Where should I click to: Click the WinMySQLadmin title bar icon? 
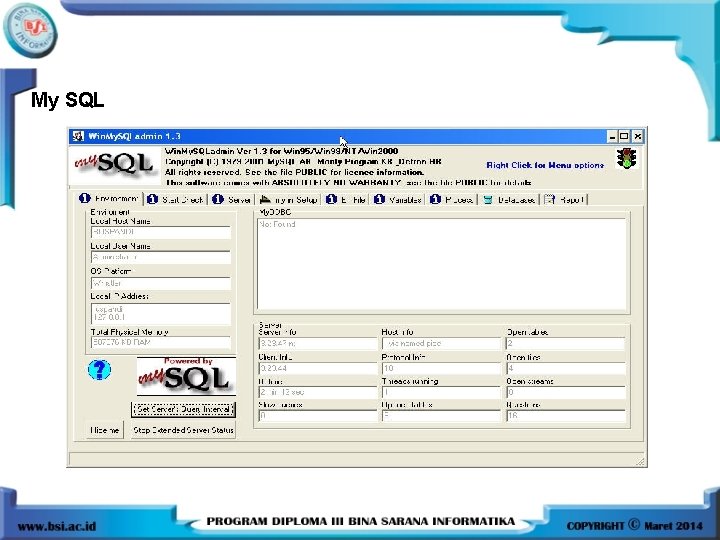79,136
